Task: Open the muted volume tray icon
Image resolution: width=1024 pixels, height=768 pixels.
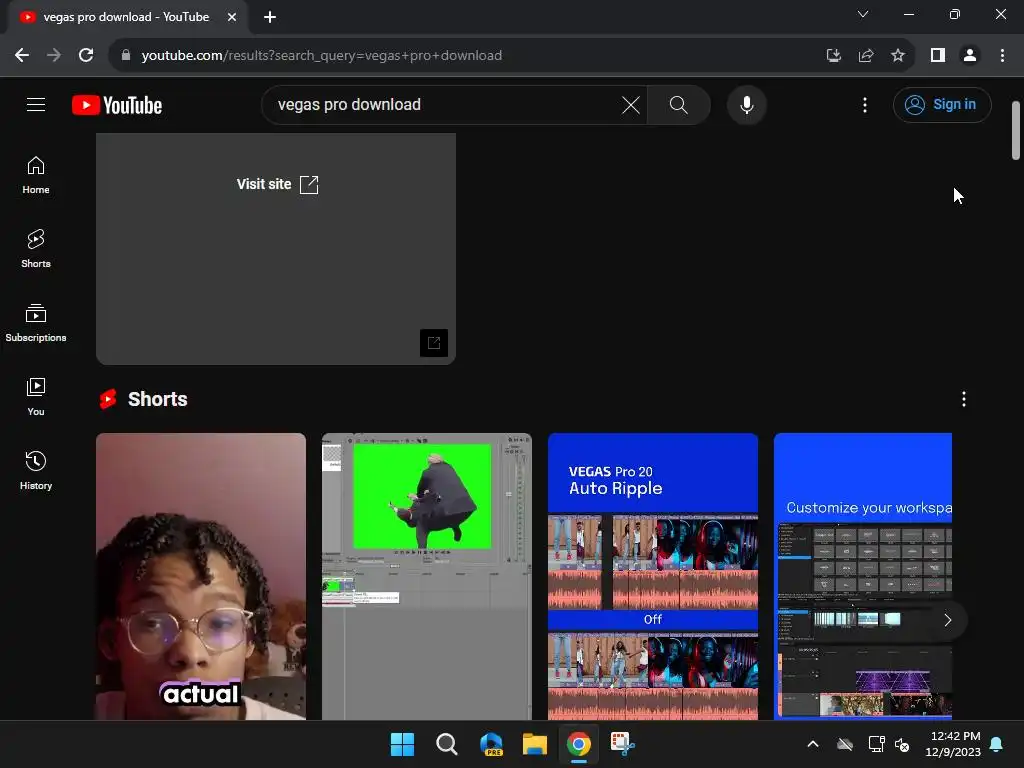Action: tap(903, 744)
